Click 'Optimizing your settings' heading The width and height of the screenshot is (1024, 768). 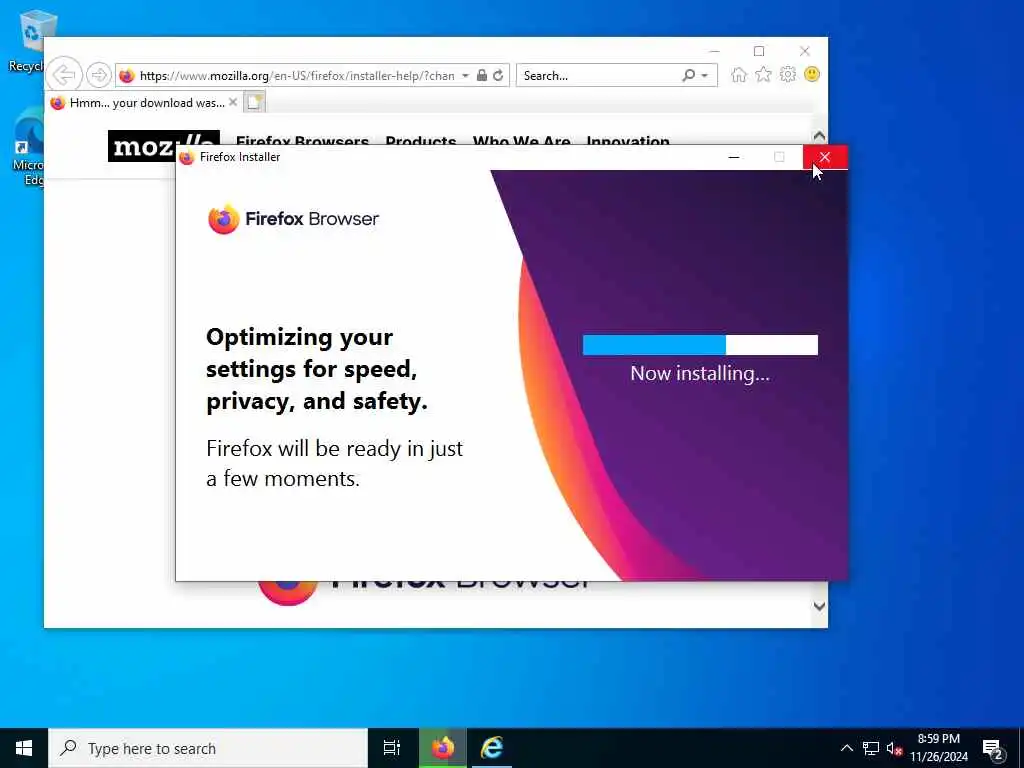coord(317,369)
